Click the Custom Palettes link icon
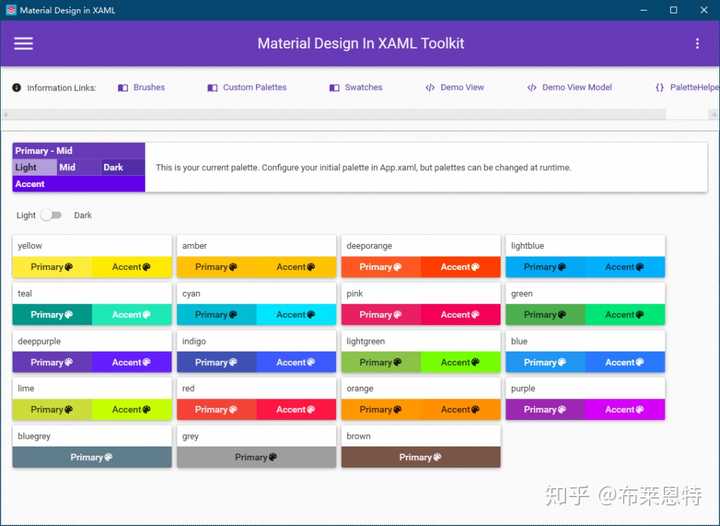Image resolution: width=720 pixels, height=526 pixels. [x=212, y=88]
